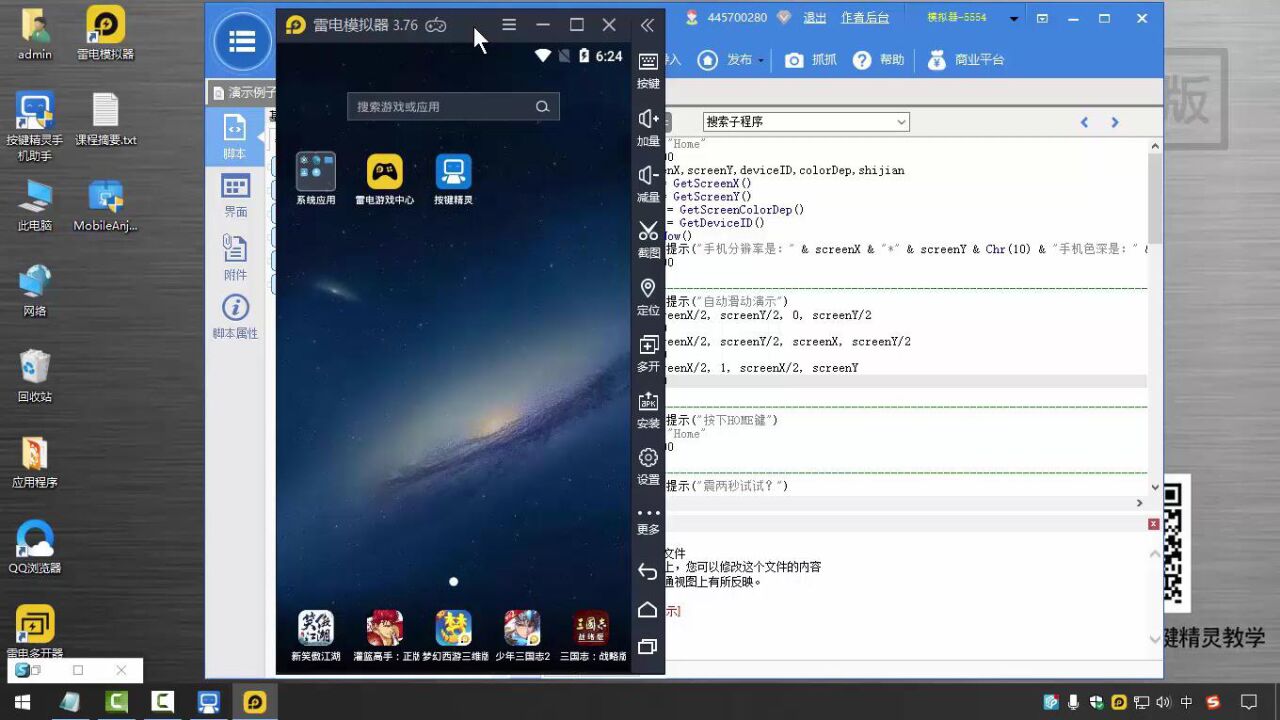Open the 按键 keyboard mapping tool in emulator sidebar
Image resolution: width=1280 pixels, height=720 pixels.
648,70
